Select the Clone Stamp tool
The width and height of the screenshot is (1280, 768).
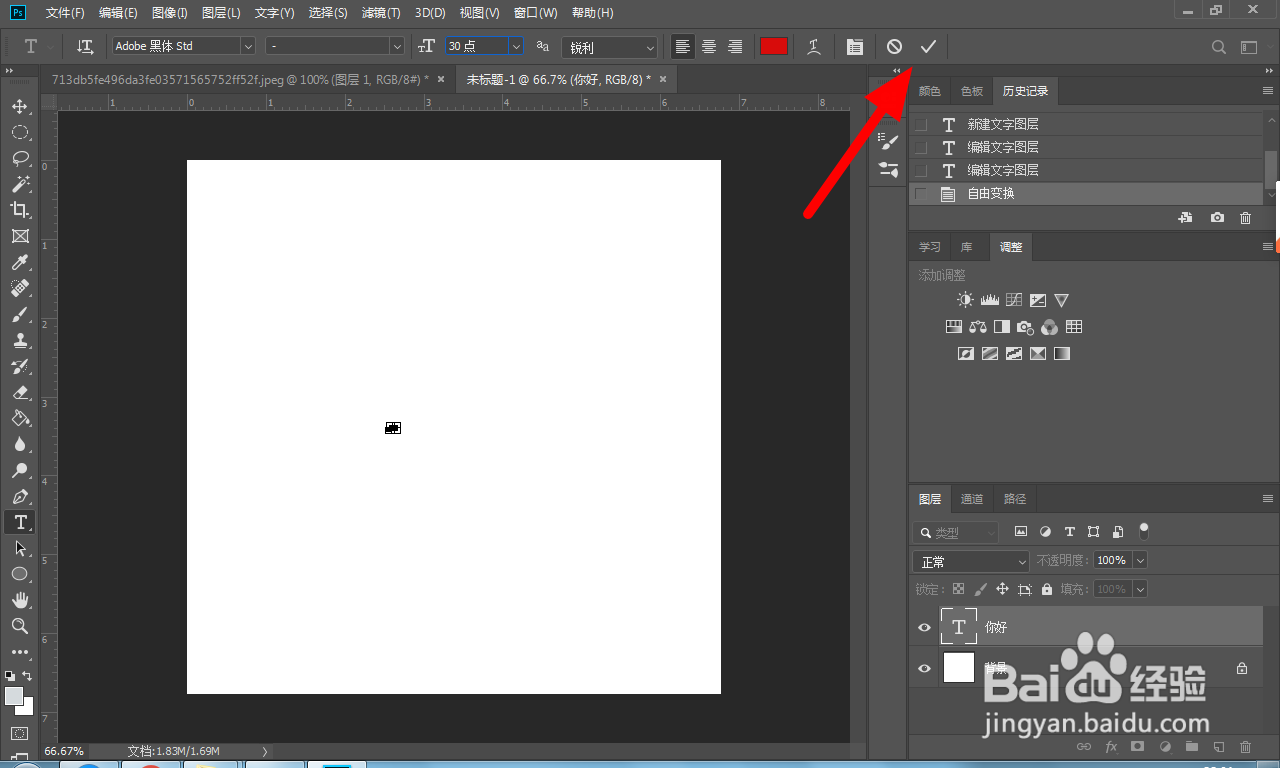click(19, 340)
